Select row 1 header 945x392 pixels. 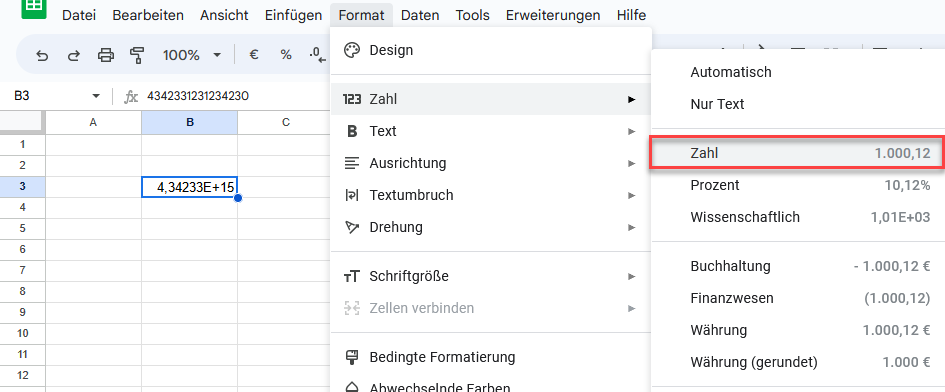(x=23, y=144)
